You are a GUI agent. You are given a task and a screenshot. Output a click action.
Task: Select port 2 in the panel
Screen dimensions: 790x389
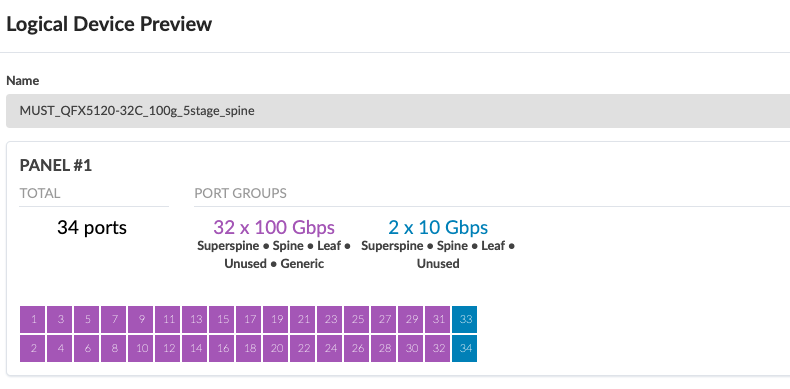(x=33, y=349)
